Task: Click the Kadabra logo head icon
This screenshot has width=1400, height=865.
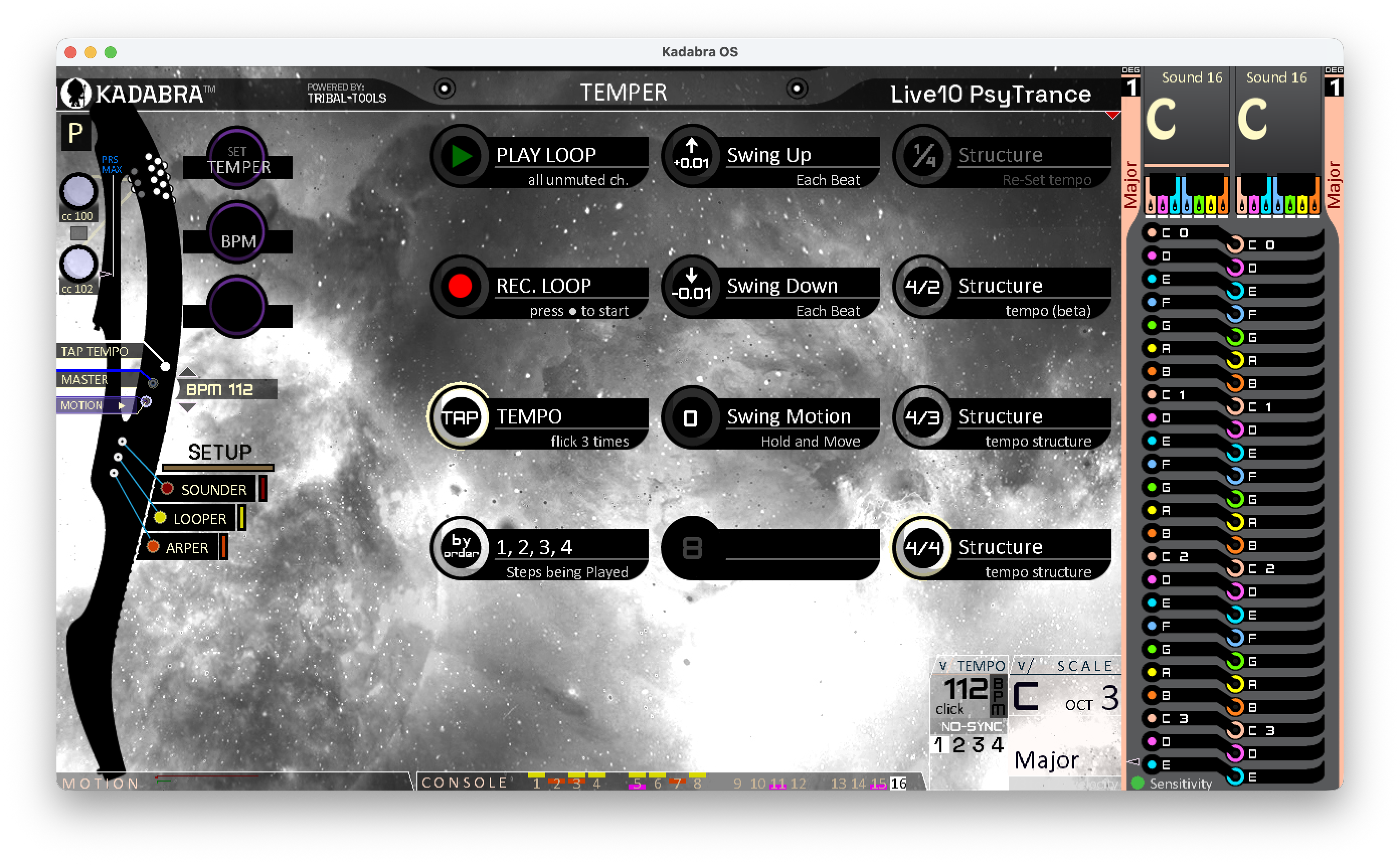Action: tap(75, 93)
